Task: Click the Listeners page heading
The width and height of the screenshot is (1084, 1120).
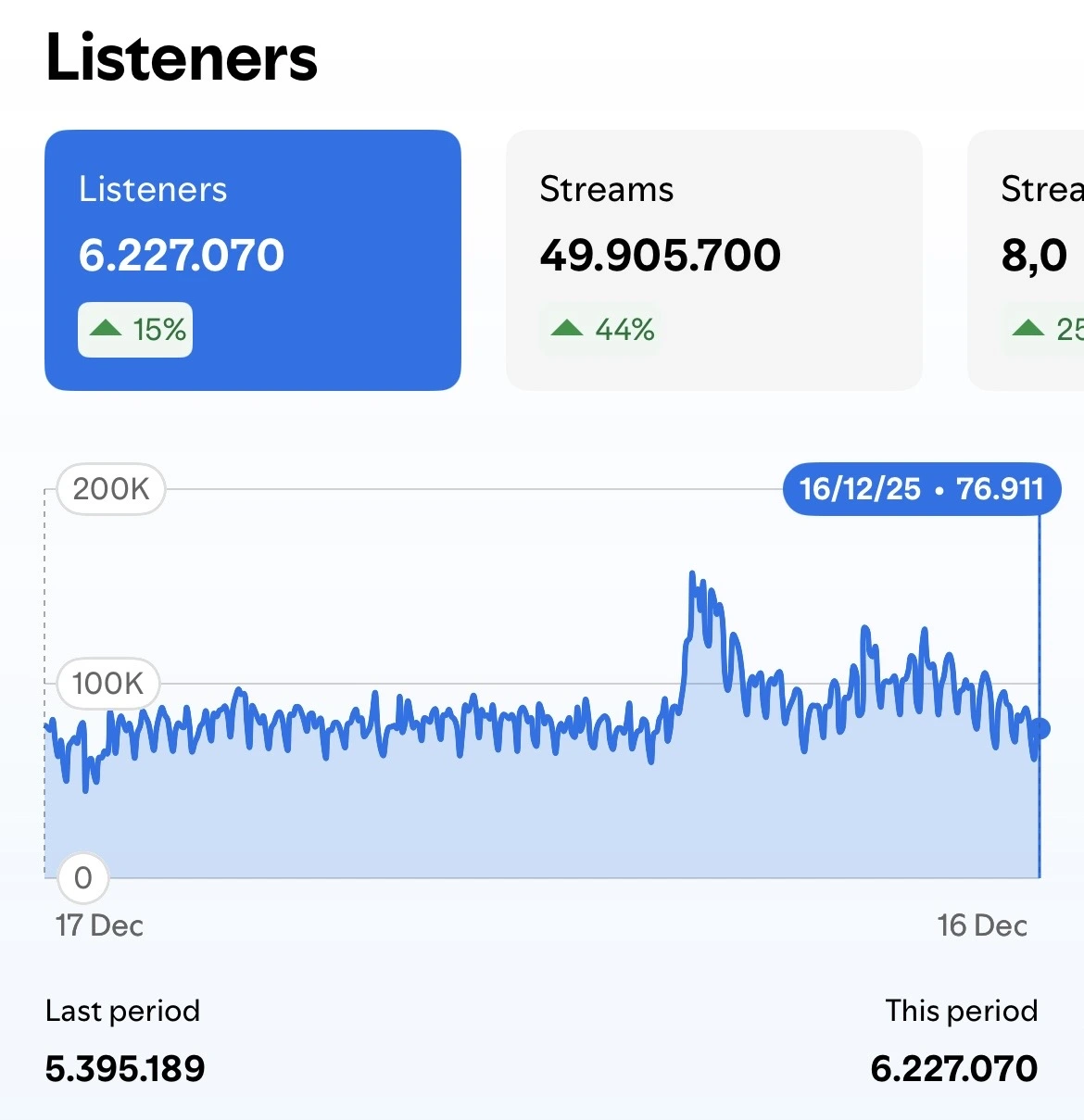Action: [182, 57]
